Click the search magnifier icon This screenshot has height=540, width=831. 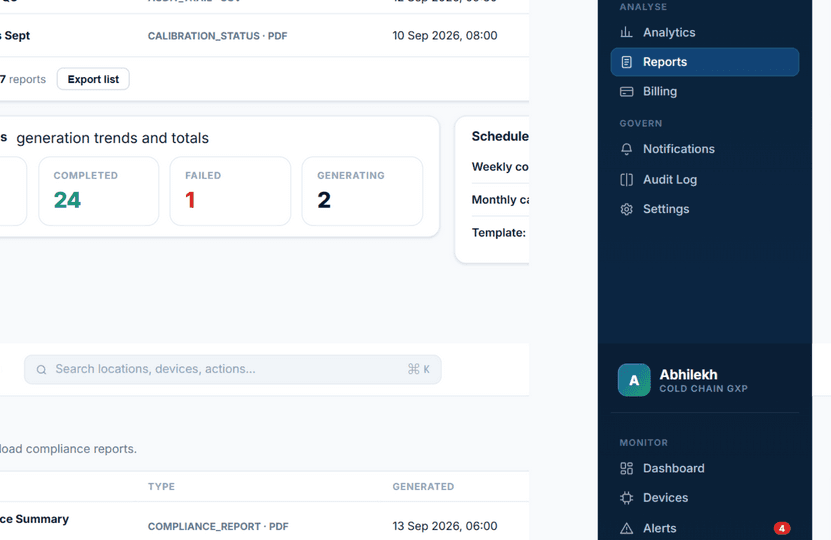tap(41, 370)
